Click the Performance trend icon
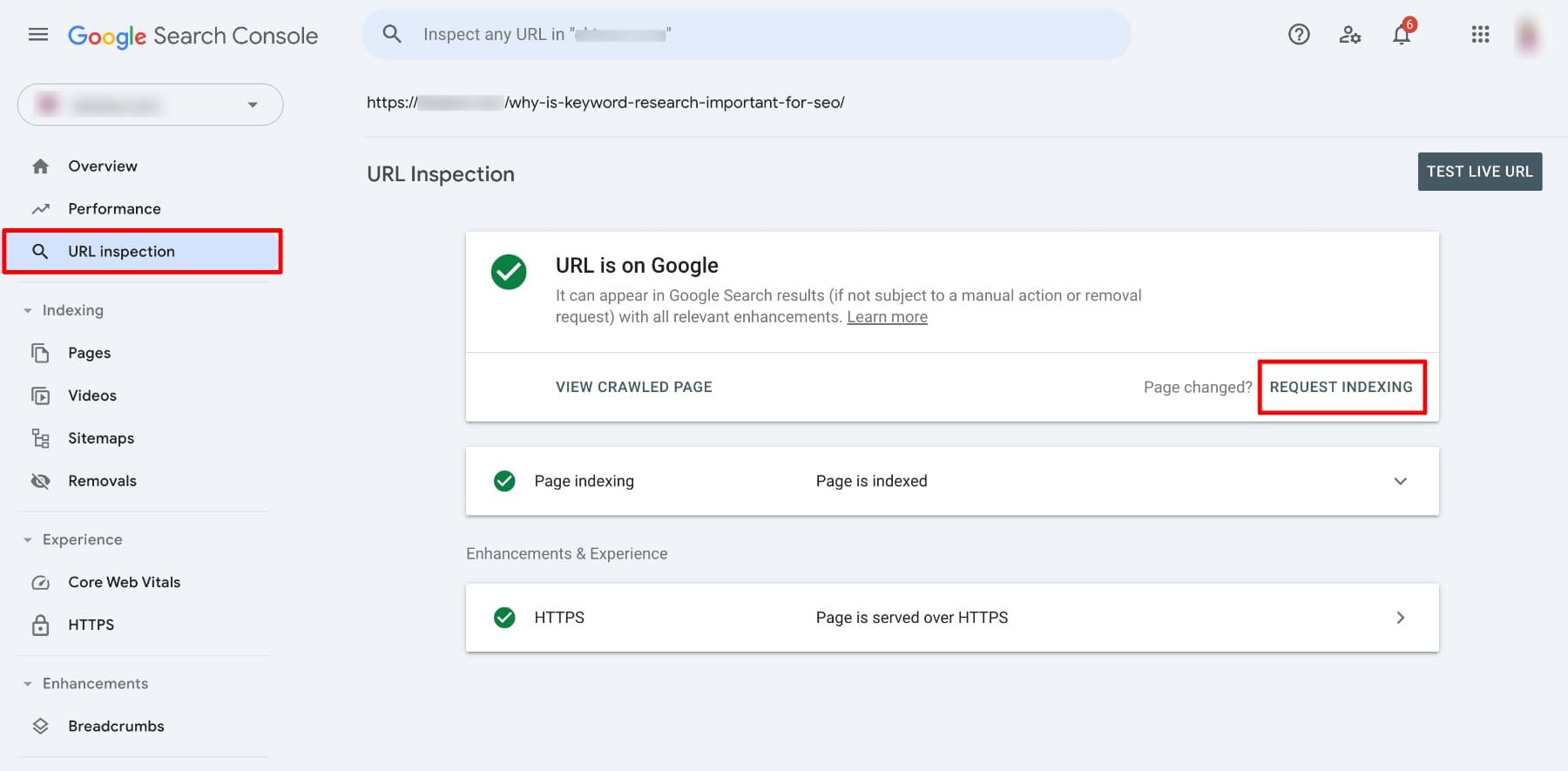This screenshot has height=771, width=1568. [x=40, y=209]
